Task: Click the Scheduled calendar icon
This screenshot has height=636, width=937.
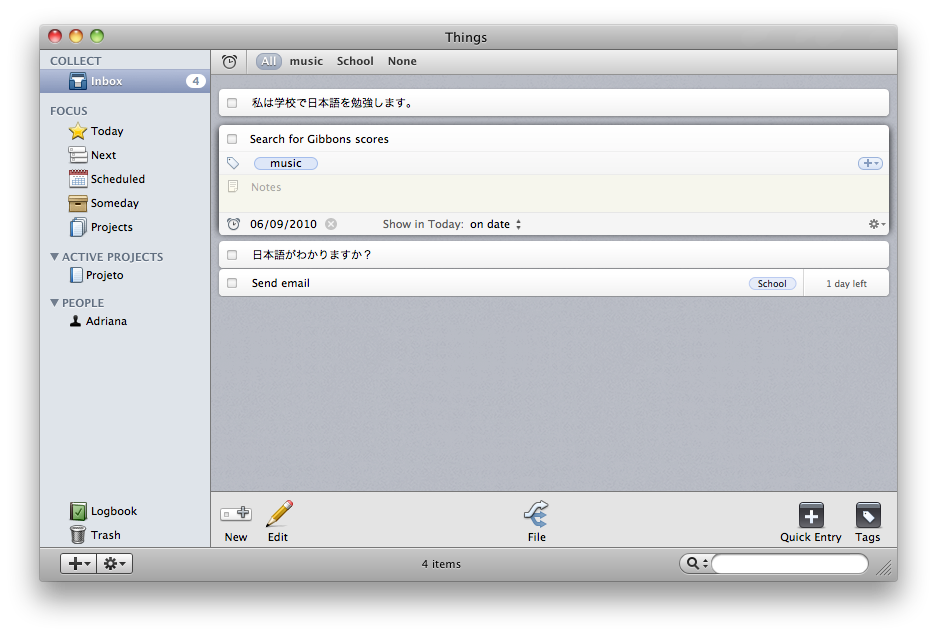Action: point(78,179)
